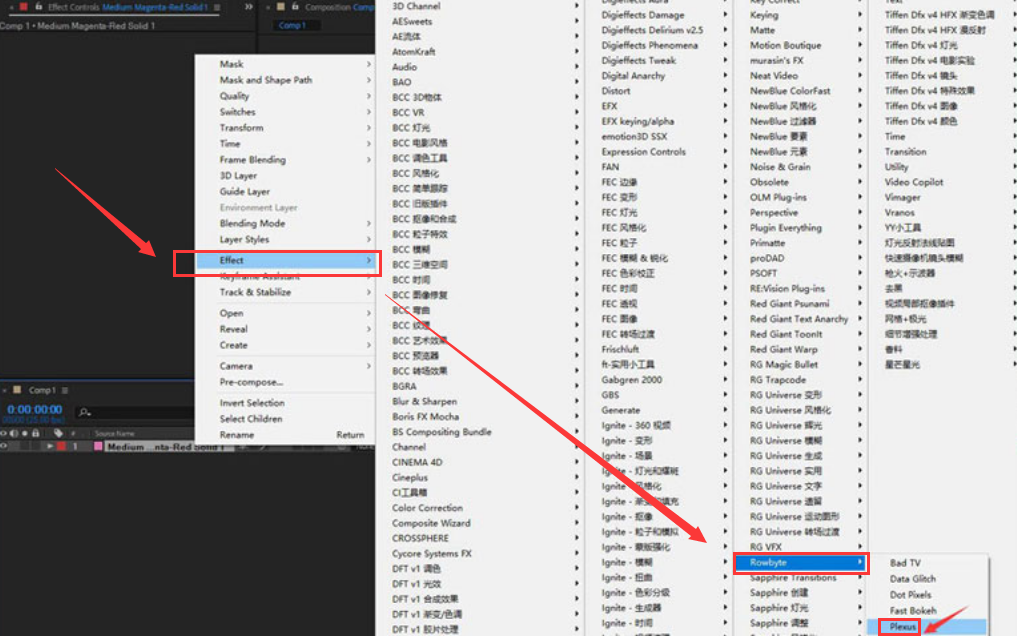Apply the Bad TV effect

click(927, 563)
